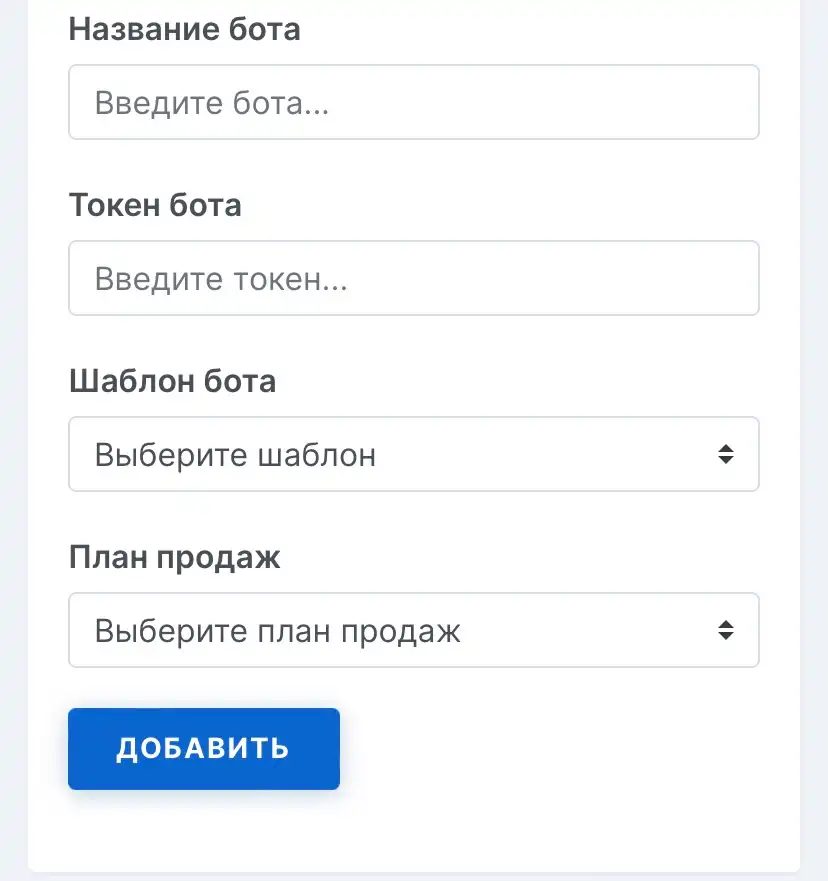
Task: Click the text box under "Токен бота"
Action: pyautogui.click(x=414, y=278)
